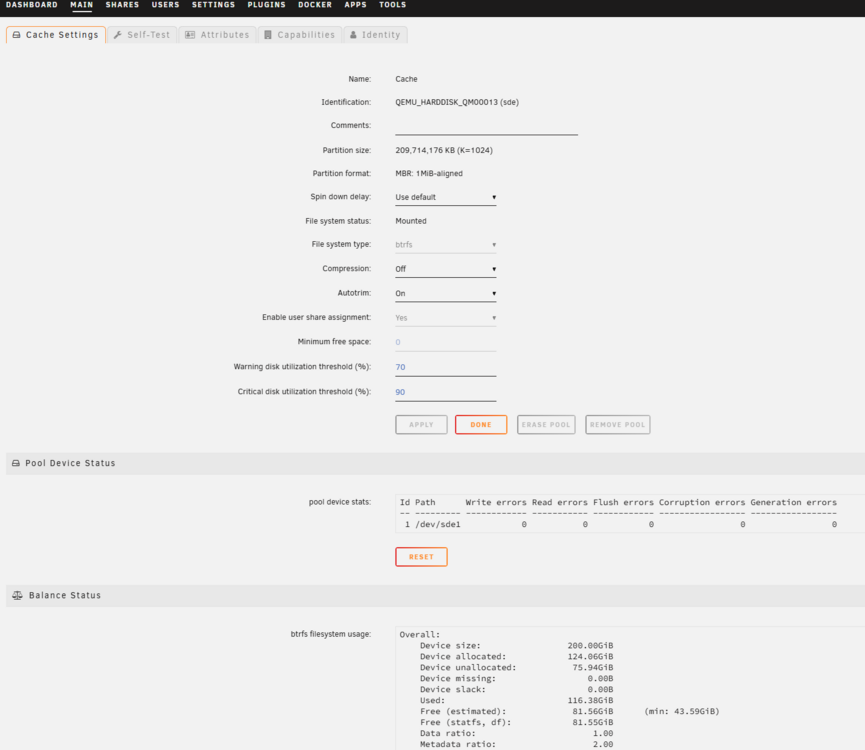The width and height of the screenshot is (865, 750).
Task: Go to the MAIN page
Action: click(82, 5)
